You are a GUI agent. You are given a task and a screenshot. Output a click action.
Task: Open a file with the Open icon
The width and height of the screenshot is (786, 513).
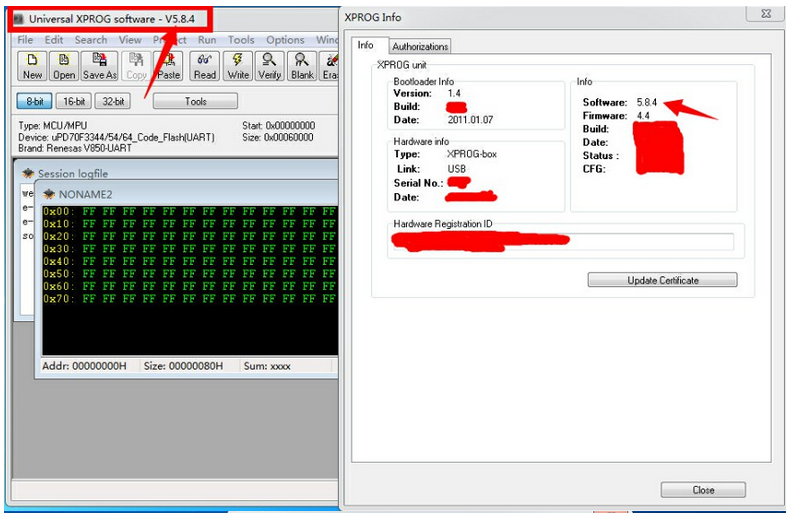pos(64,66)
